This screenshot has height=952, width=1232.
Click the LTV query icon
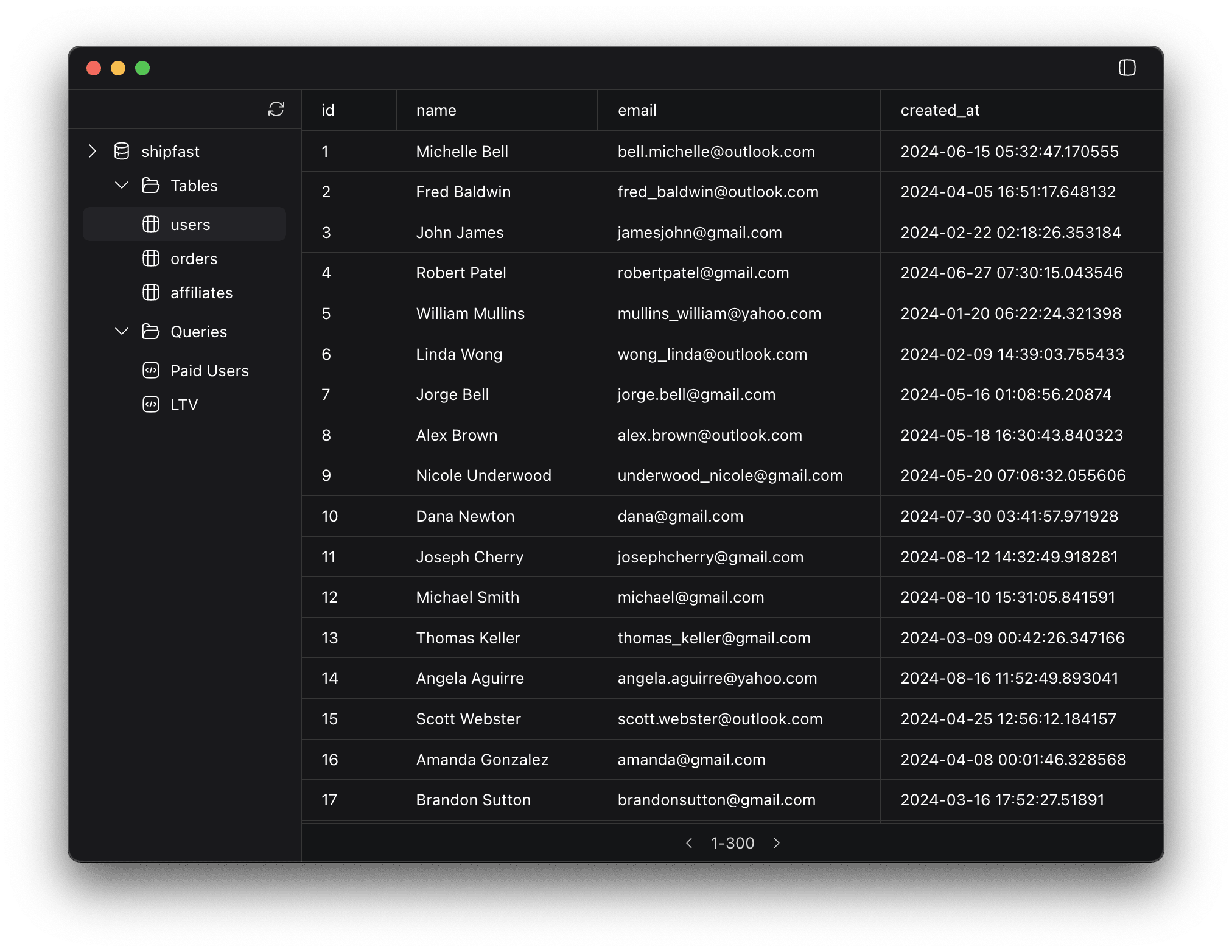point(151,404)
